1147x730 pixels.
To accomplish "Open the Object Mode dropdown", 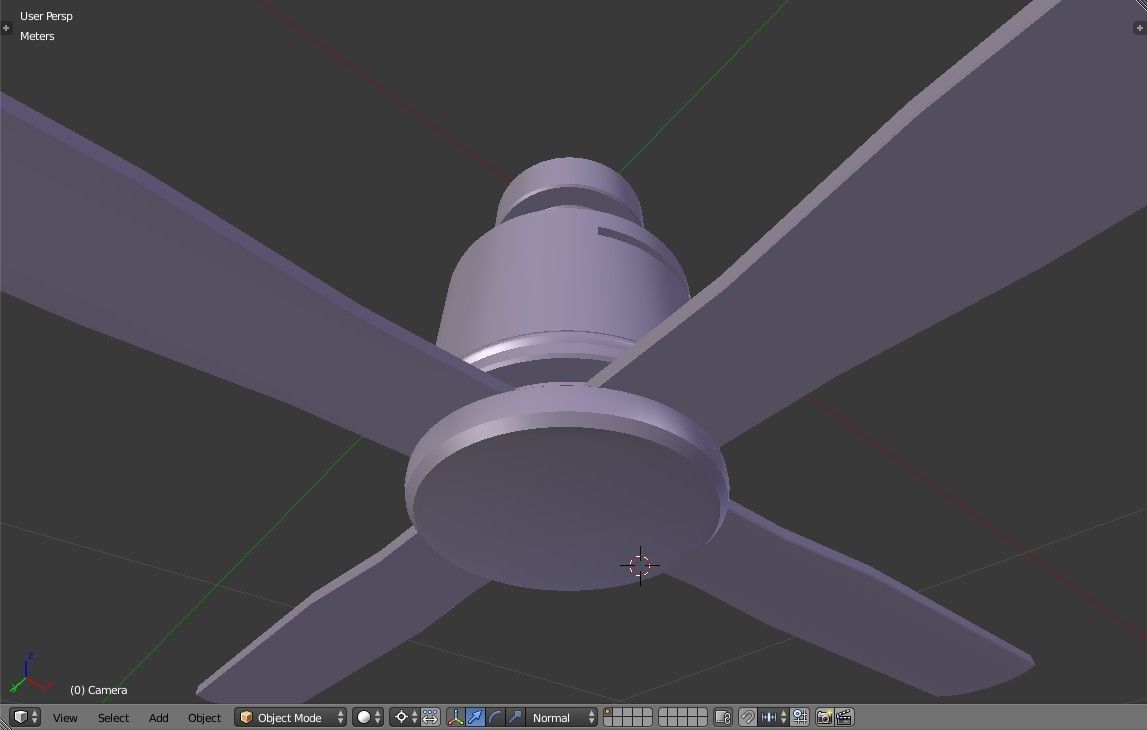I will click(290, 718).
